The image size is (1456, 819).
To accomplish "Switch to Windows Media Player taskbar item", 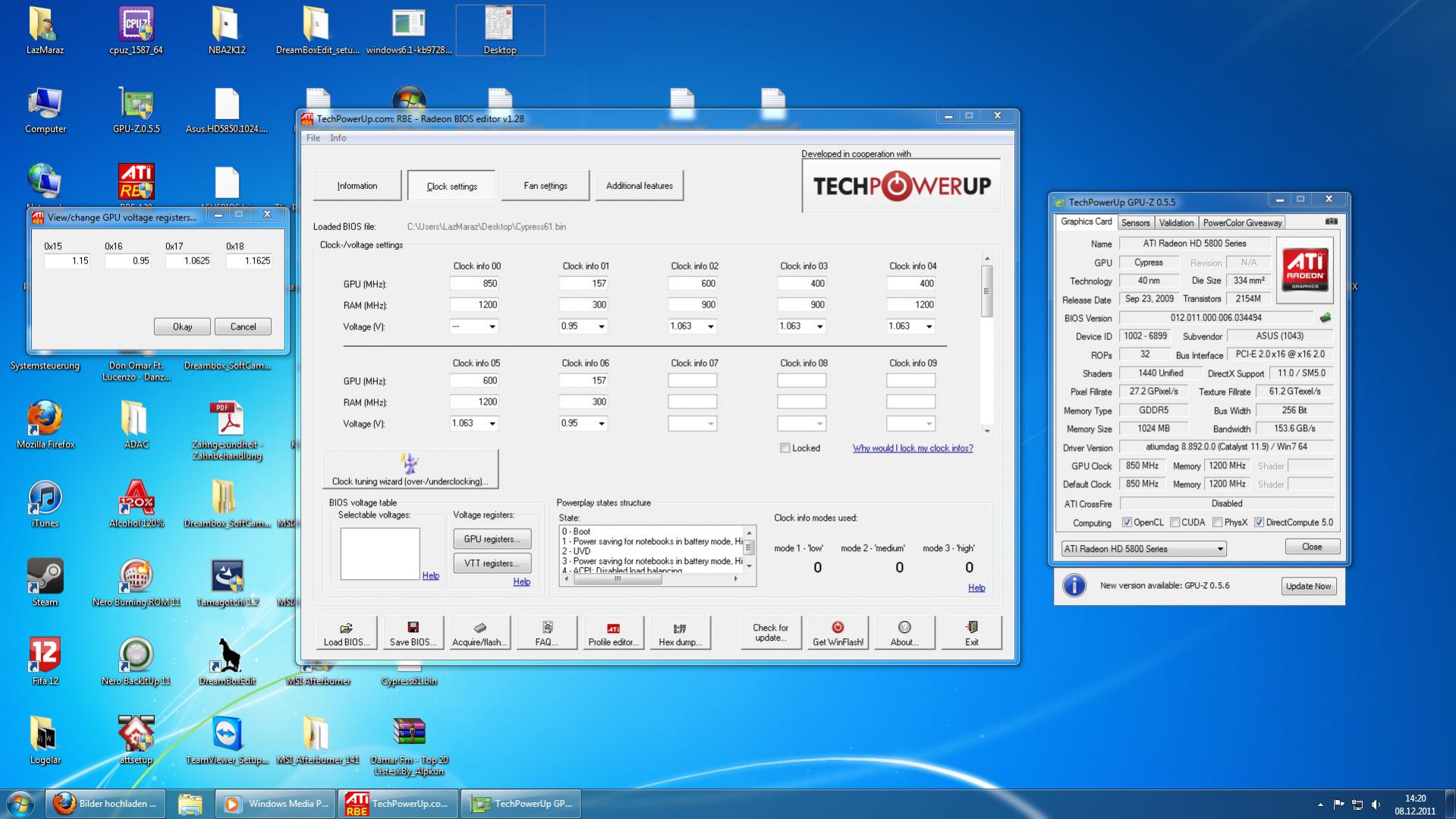I will point(276,804).
